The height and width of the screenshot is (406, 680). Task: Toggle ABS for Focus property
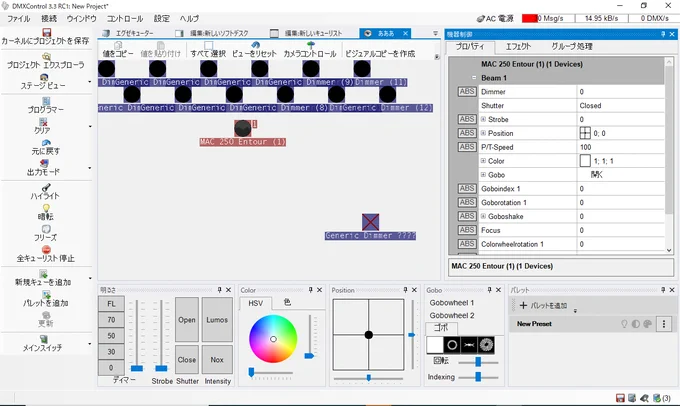click(x=467, y=230)
